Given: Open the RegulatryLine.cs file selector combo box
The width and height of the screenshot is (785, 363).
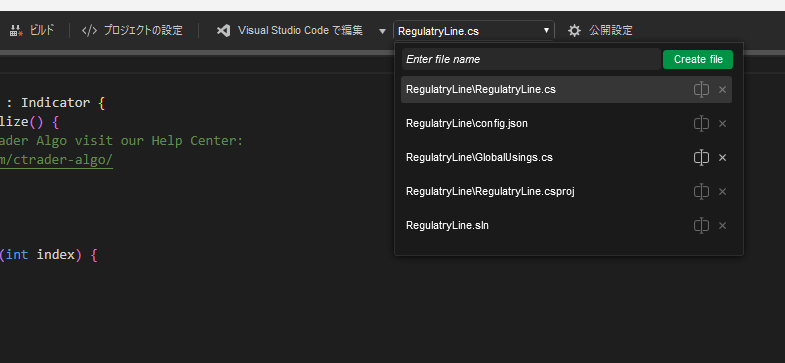Looking at the screenshot, I should (474, 31).
